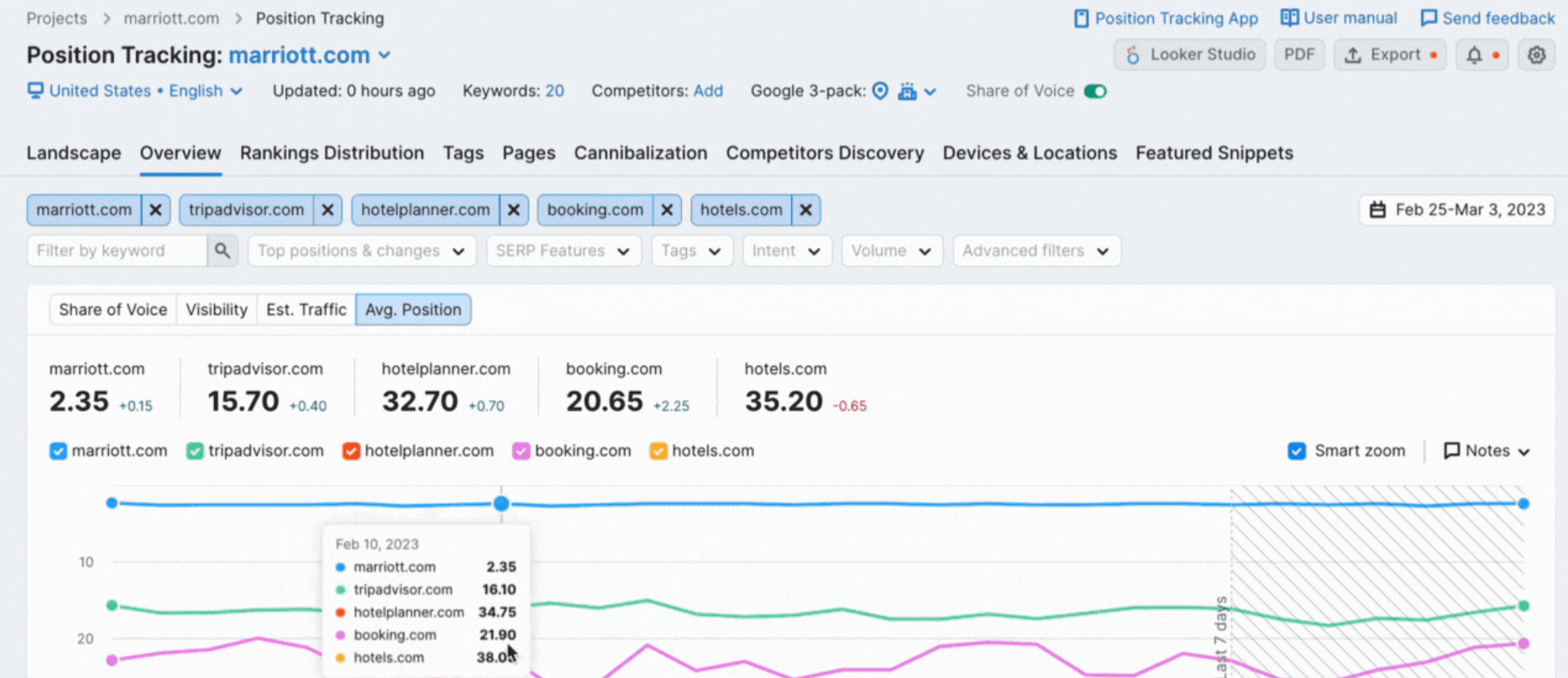
Task: Select Avg. Position metric
Action: 413,310
